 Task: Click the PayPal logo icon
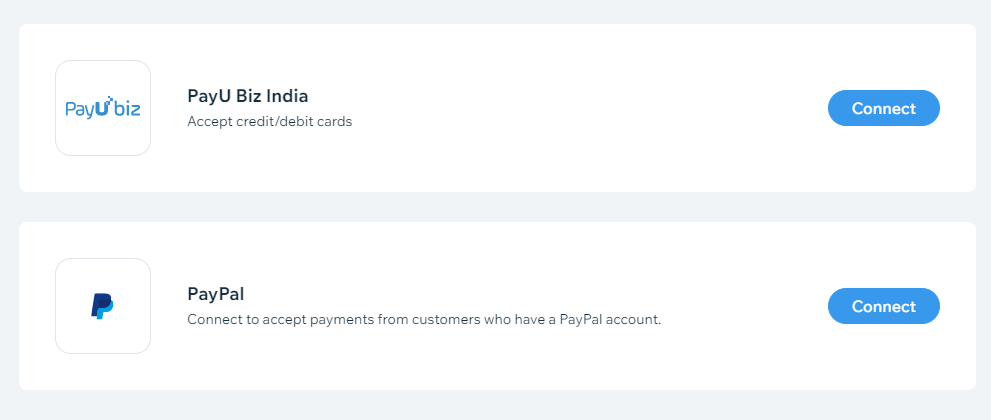pyautogui.click(x=103, y=306)
